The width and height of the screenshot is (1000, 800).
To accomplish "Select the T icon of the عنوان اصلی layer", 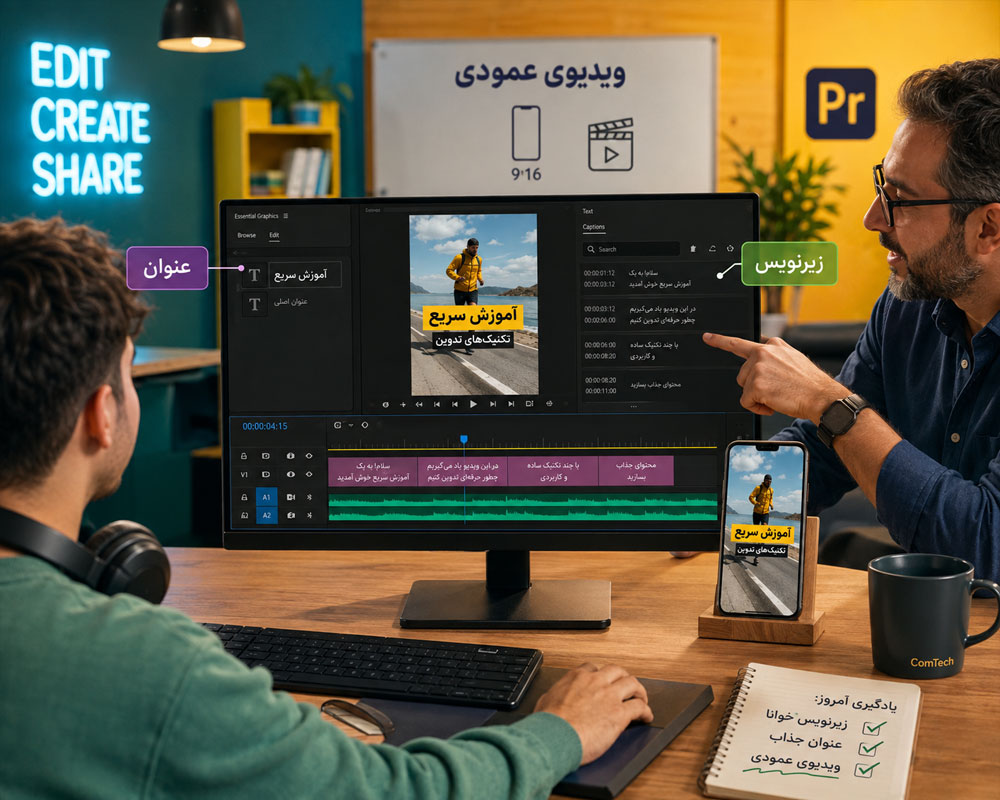I will (254, 304).
